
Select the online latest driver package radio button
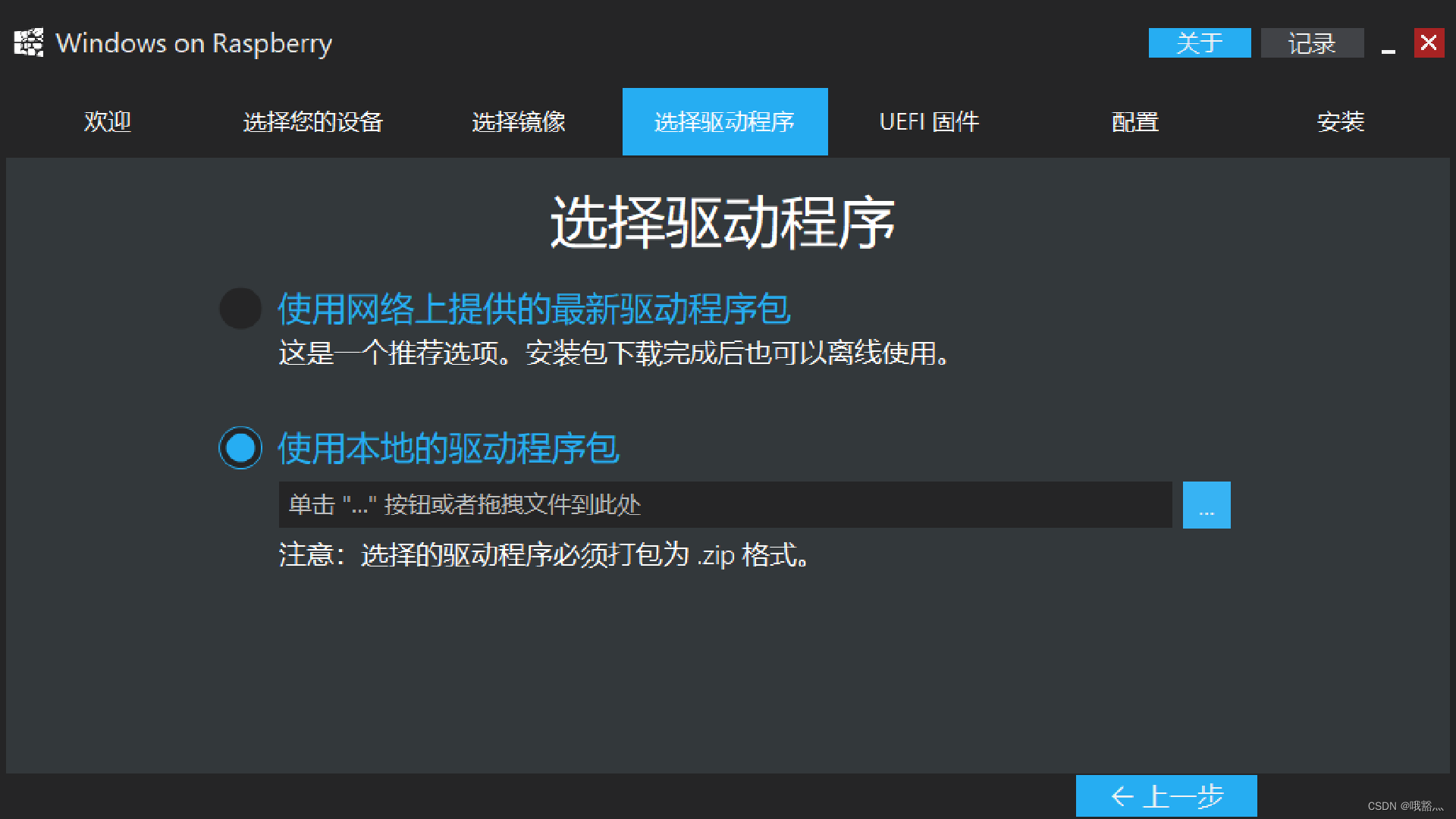(x=240, y=309)
